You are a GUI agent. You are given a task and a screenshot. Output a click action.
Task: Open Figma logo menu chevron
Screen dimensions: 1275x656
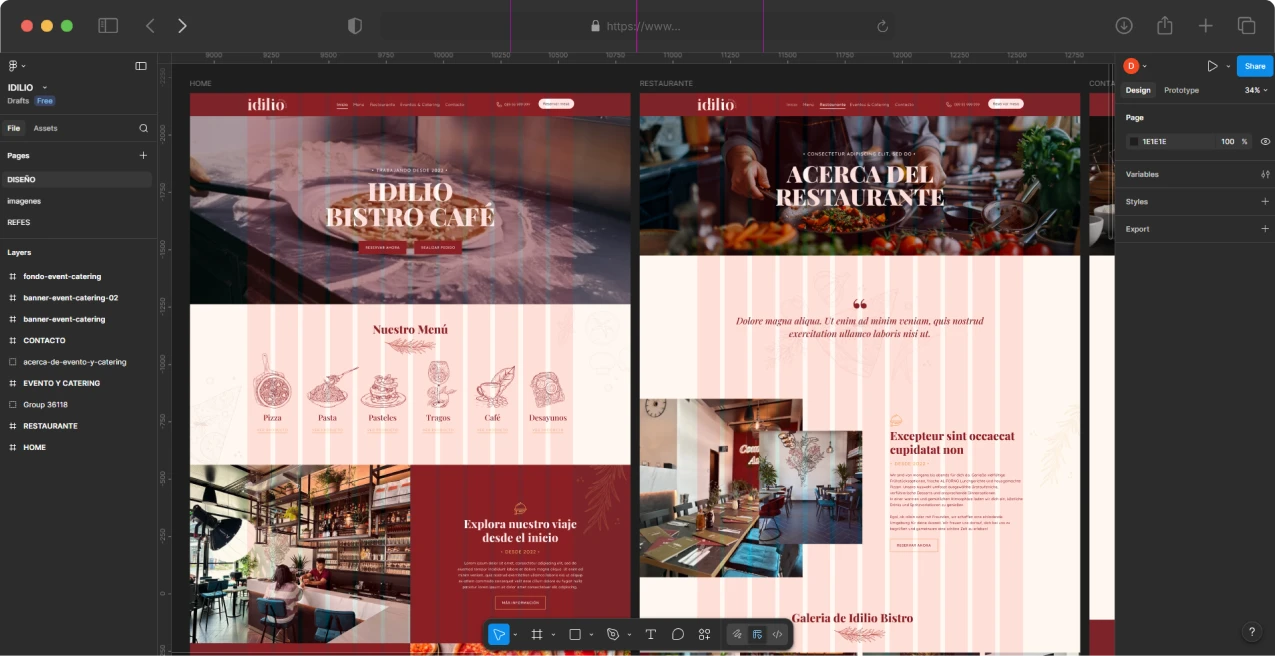click(23, 66)
